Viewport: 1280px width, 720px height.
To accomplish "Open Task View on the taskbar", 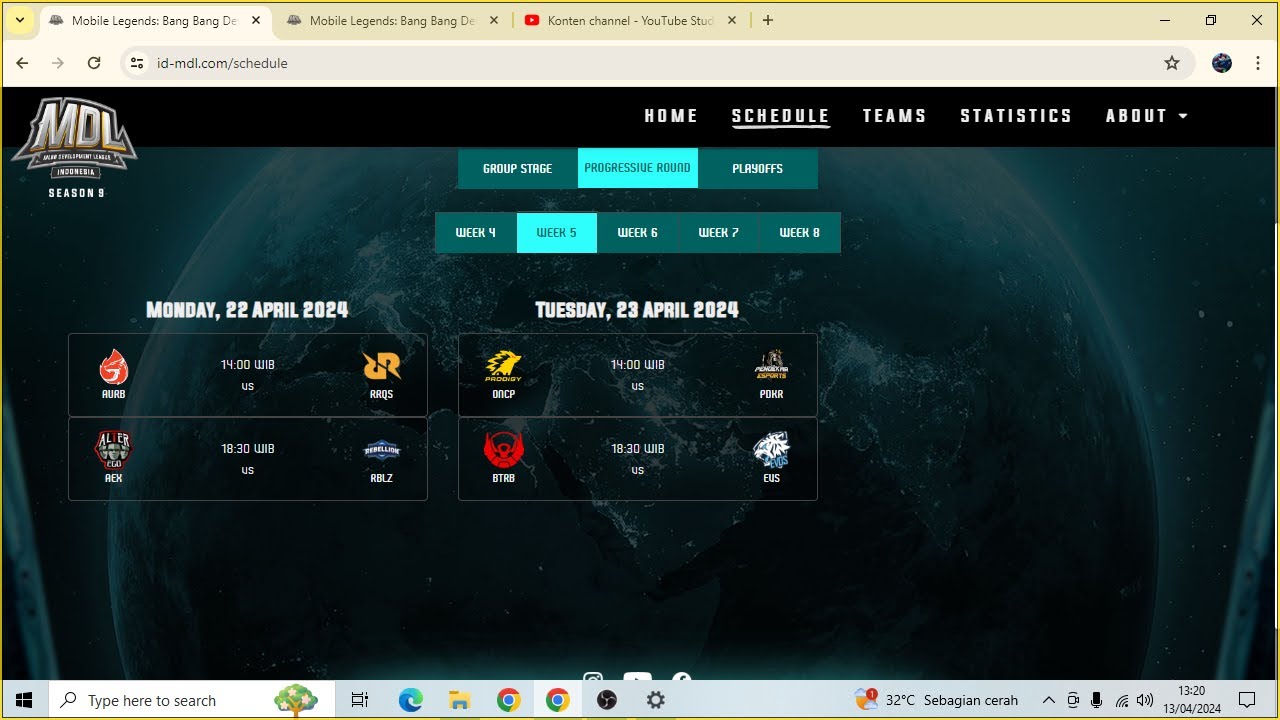I will click(x=360, y=700).
